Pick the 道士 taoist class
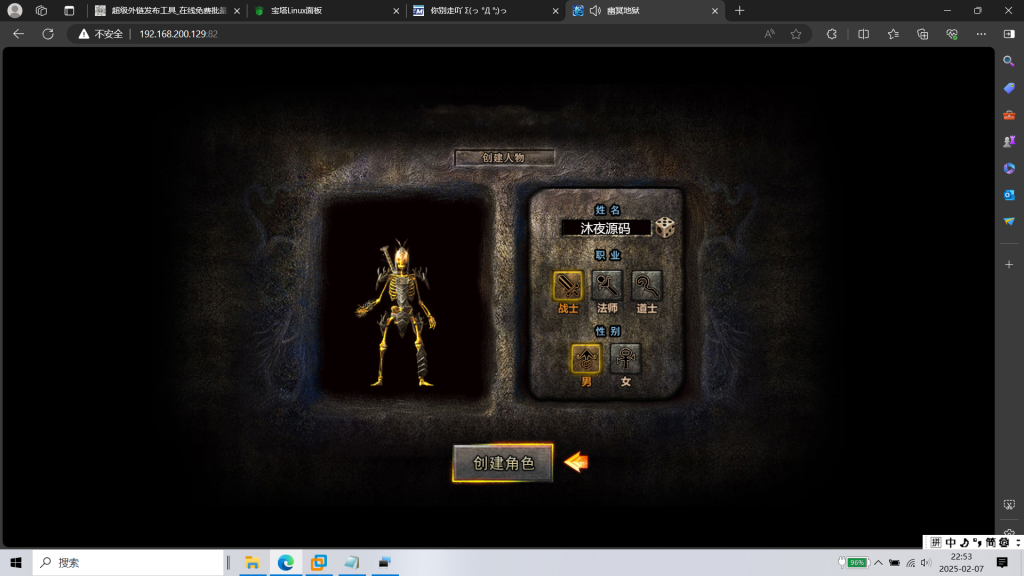1024x576 pixels. [646, 287]
